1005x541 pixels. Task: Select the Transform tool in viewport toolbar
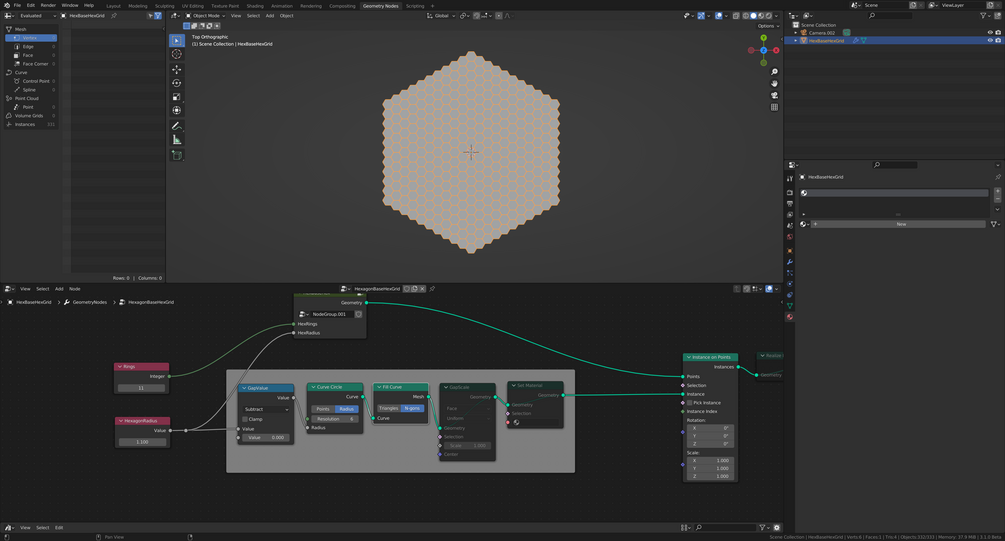coord(177,111)
